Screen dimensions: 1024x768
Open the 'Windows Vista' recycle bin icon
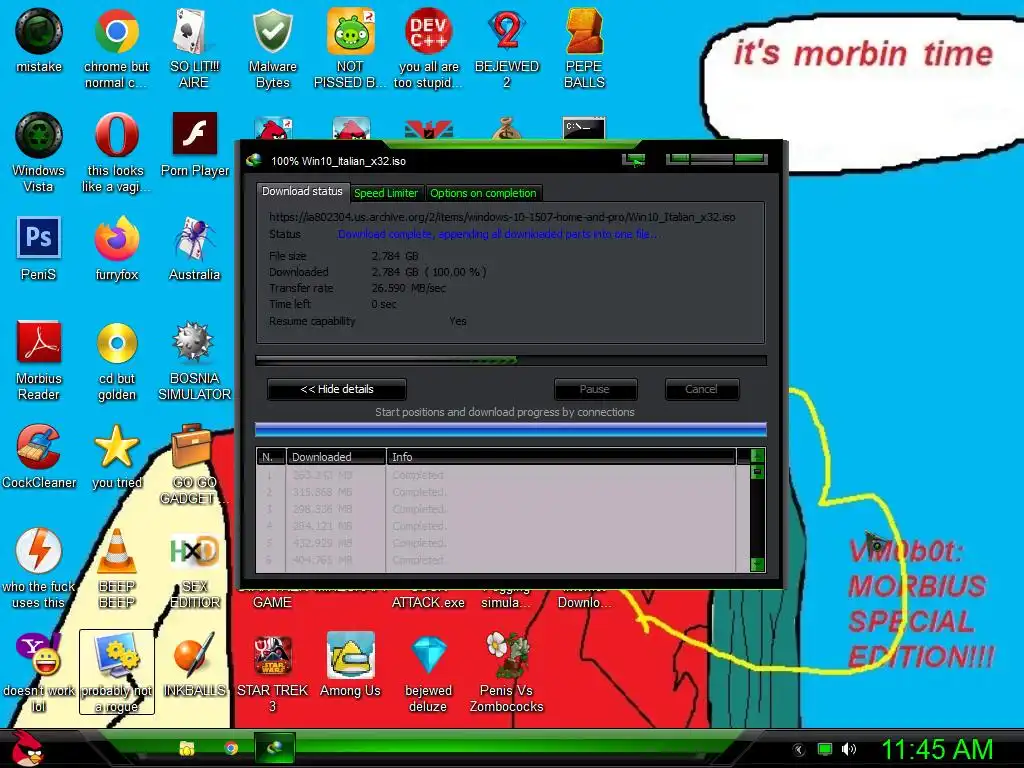(39, 153)
